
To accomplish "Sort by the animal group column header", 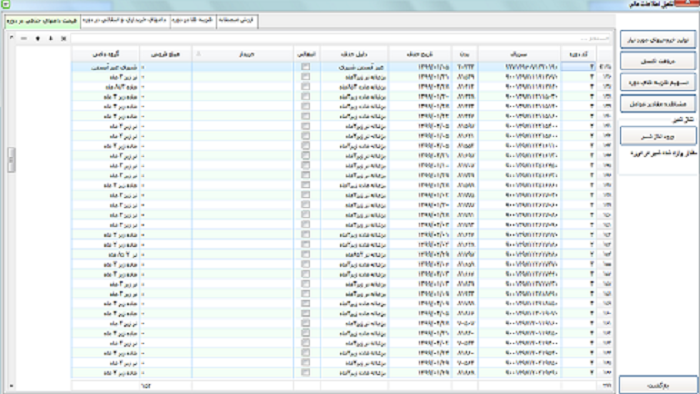I will pos(105,54).
